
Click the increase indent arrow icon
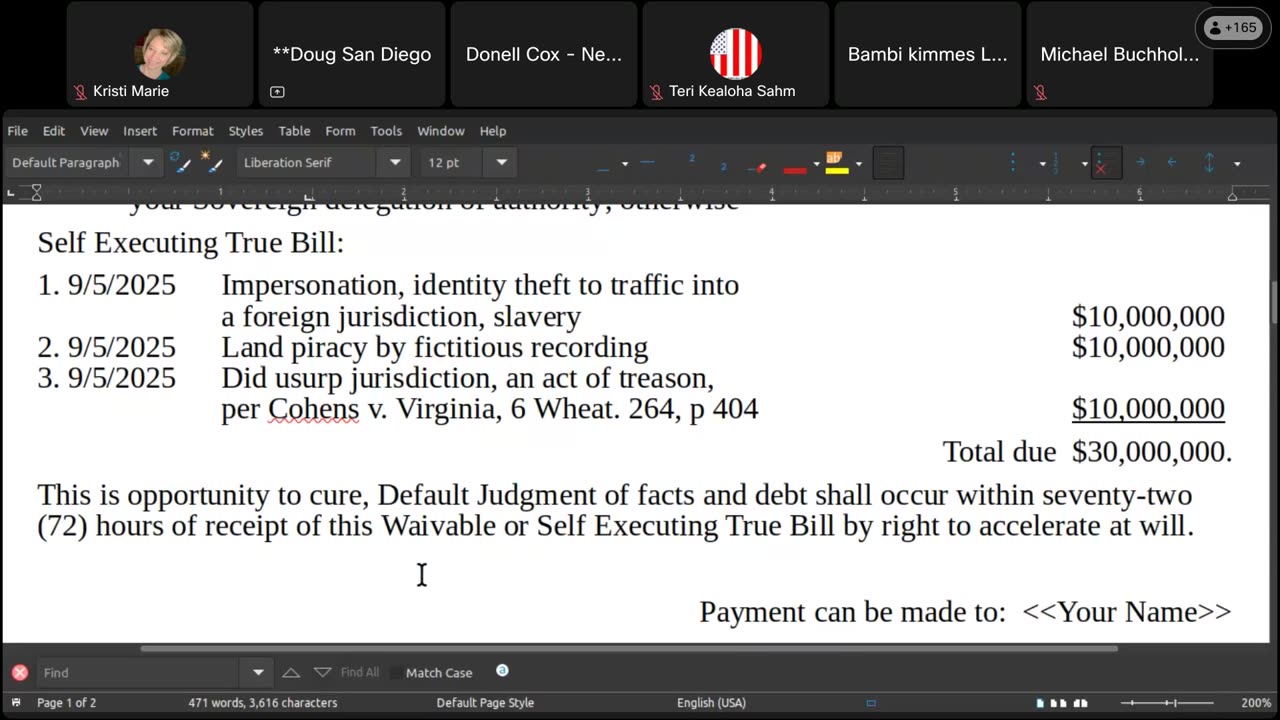[1140, 163]
